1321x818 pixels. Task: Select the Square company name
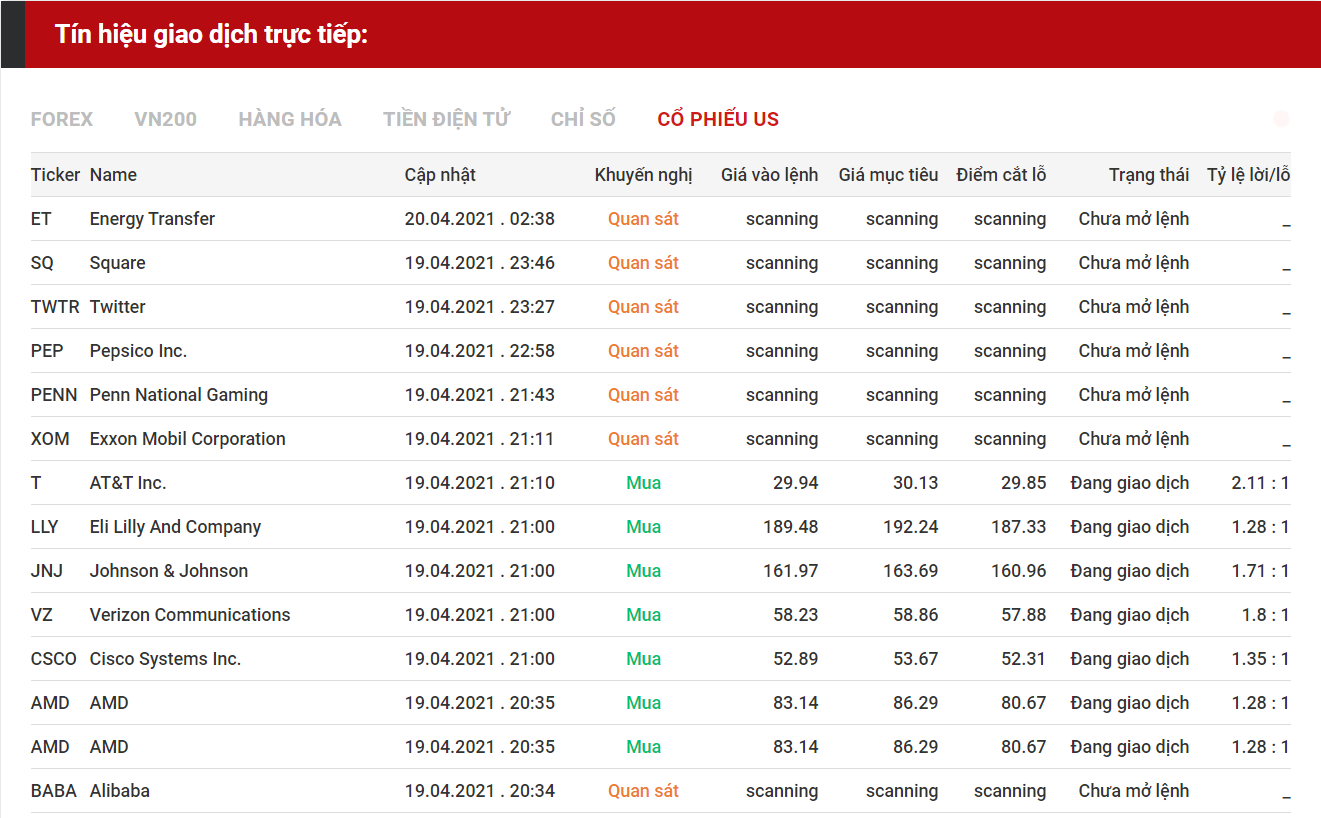pos(117,263)
